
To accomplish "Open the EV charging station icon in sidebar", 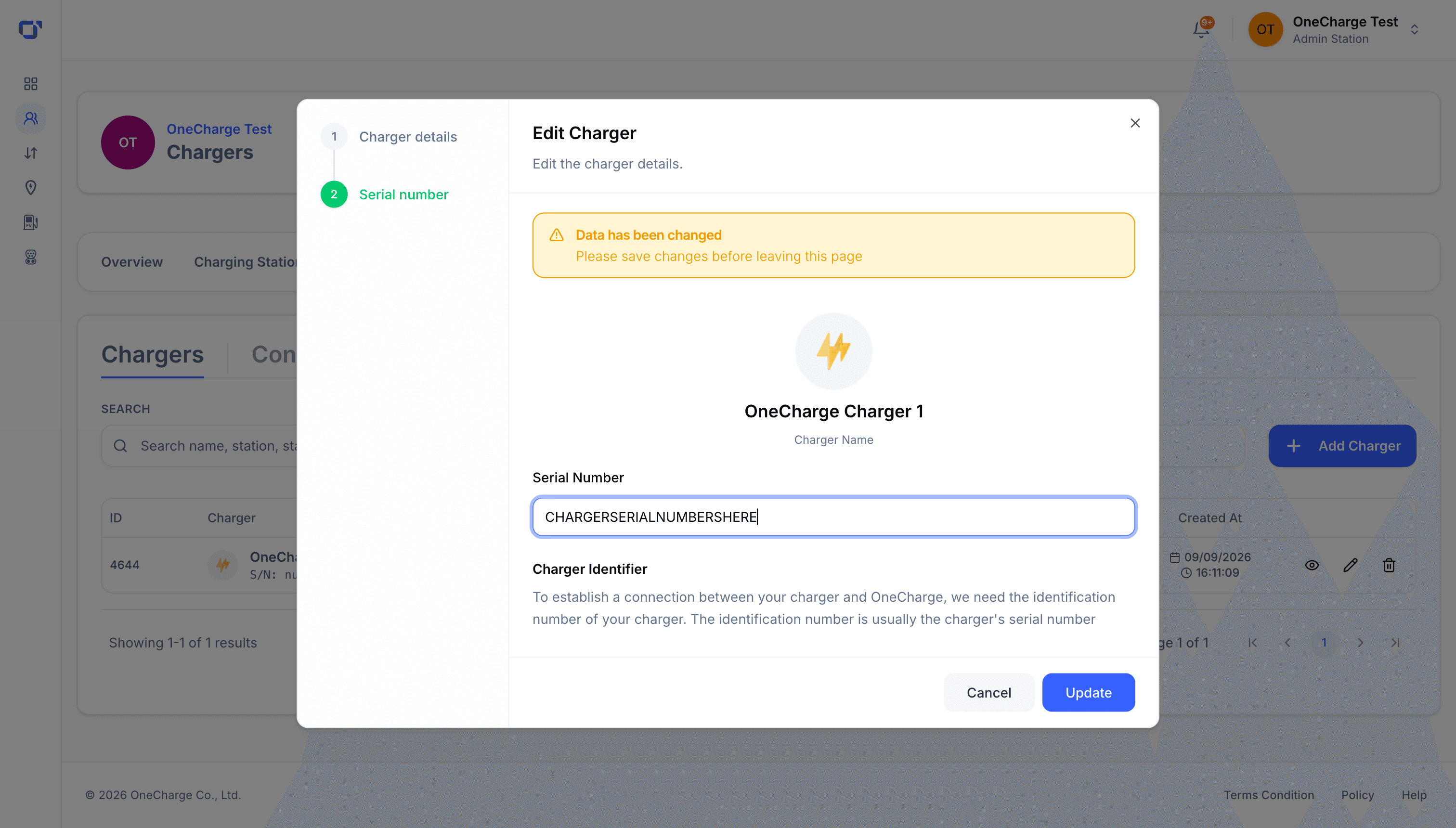I will click(x=31, y=222).
